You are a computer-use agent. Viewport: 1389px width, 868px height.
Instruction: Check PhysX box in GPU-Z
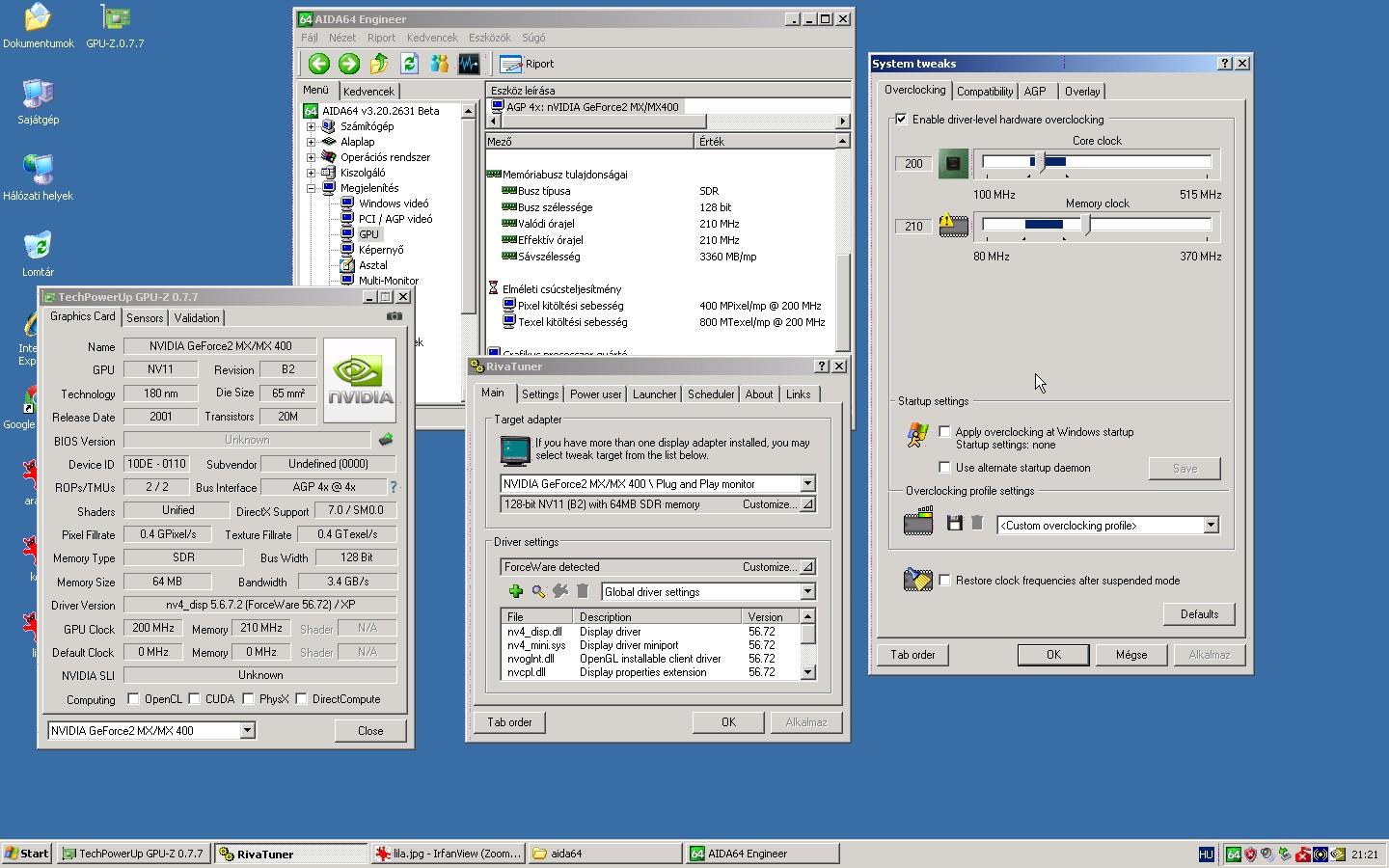click(x=248, y=699)
